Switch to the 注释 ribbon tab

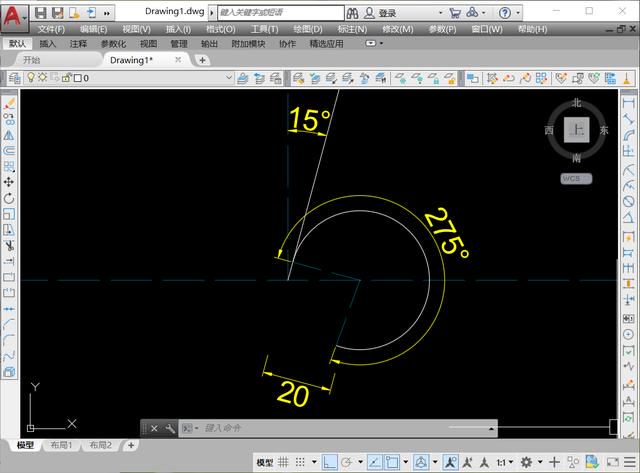pos(78,44)
